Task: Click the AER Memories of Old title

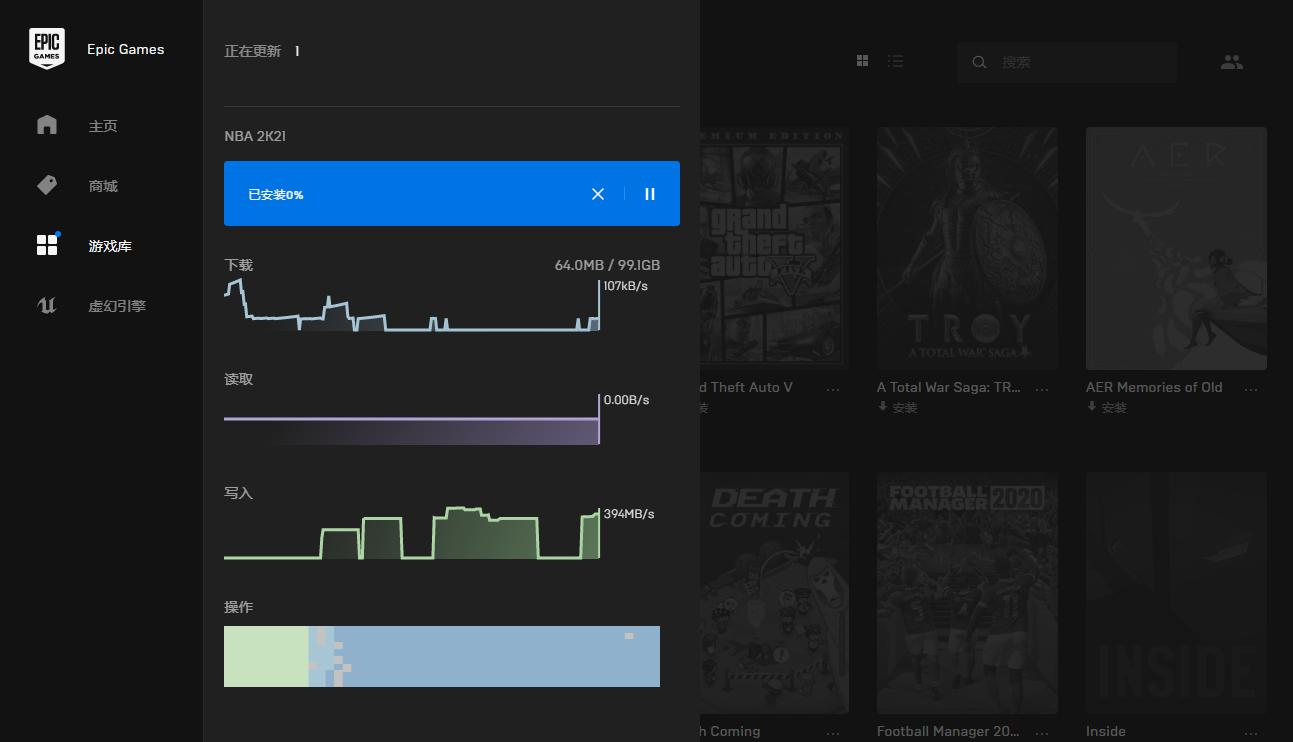Action: coord(1154,387)
